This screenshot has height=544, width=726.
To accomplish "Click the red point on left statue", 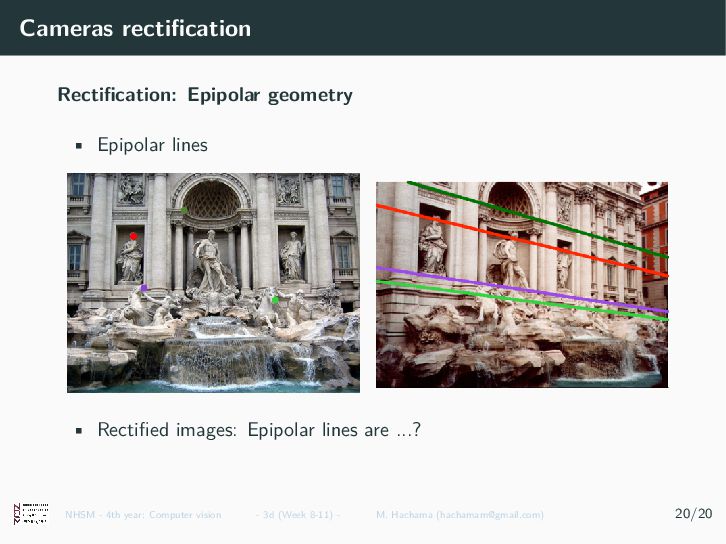I will click(133, 236).
